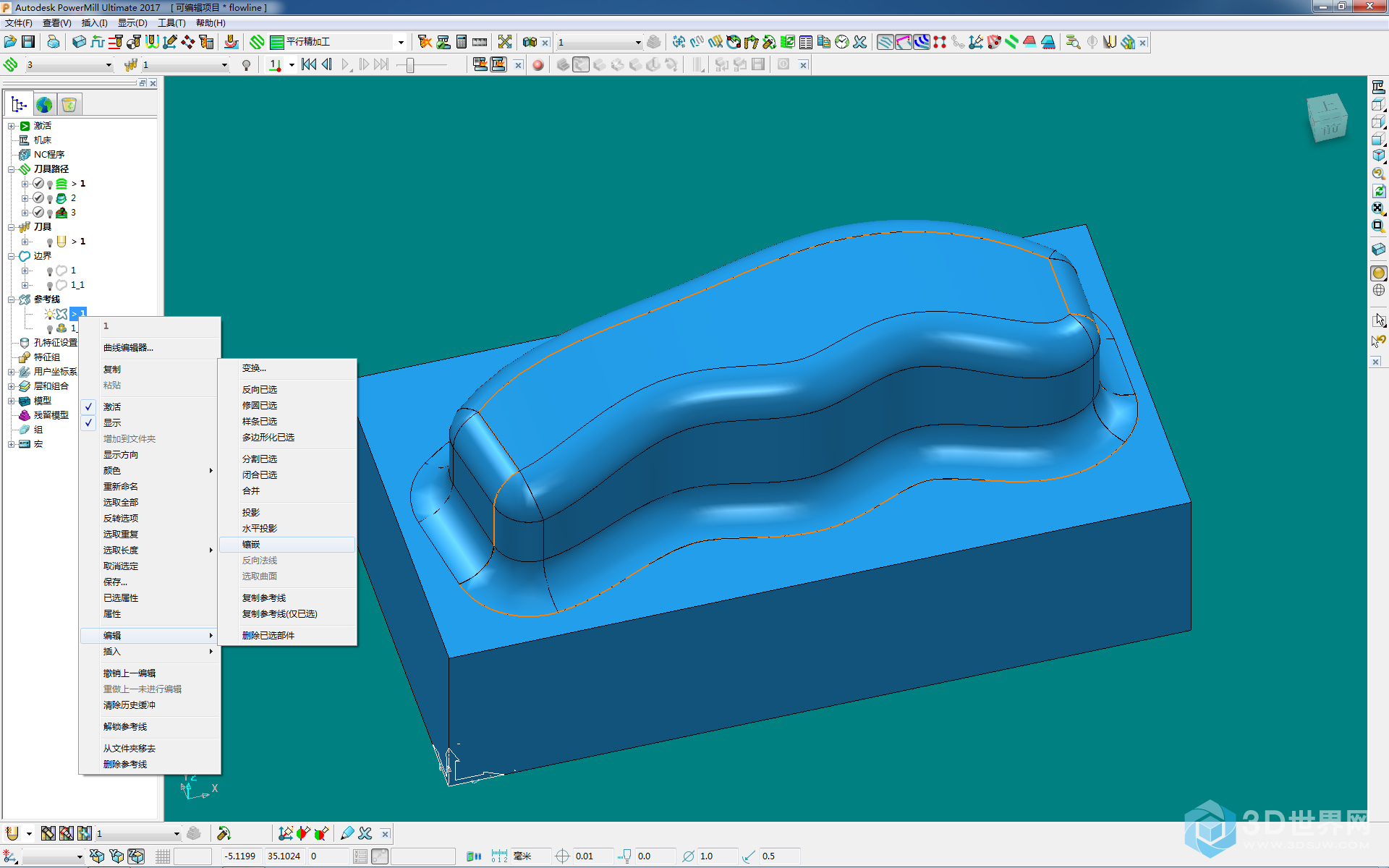Click the simulation red record button icon
The width and height of the screenshot is (1389, 868).
(538, 65)
